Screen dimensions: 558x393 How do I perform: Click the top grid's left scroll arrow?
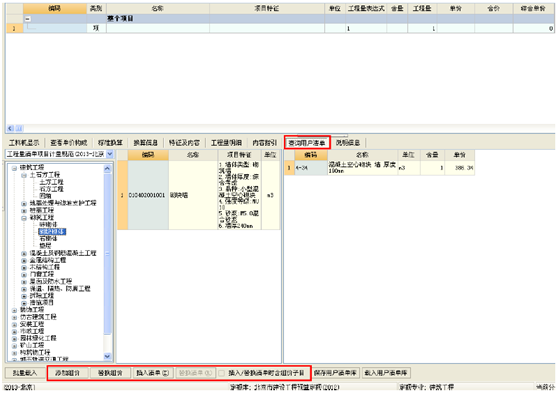tap(10, 128)
